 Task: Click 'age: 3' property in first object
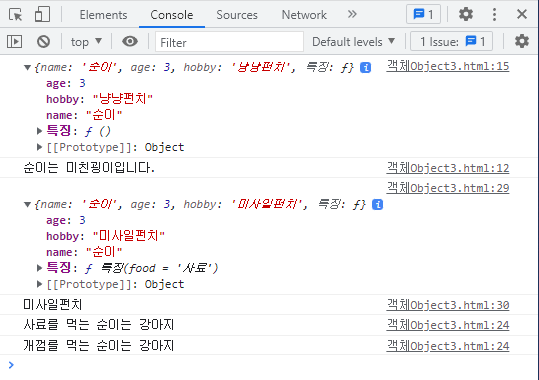coord(66,83)
